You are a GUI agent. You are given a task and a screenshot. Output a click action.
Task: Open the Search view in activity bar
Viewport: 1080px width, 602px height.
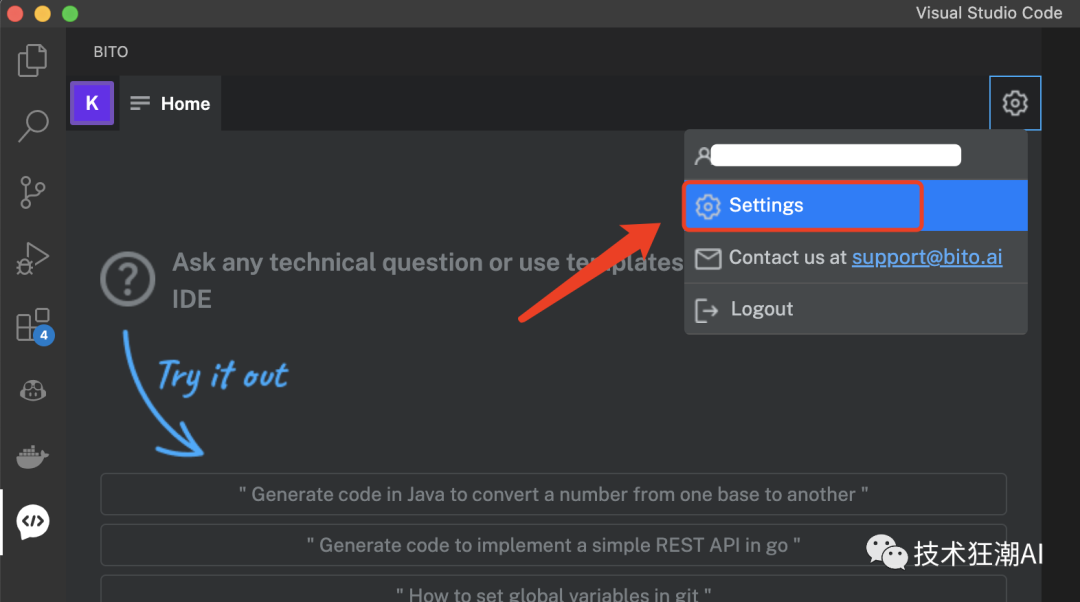pyautogui.click(x=33, y=125)
